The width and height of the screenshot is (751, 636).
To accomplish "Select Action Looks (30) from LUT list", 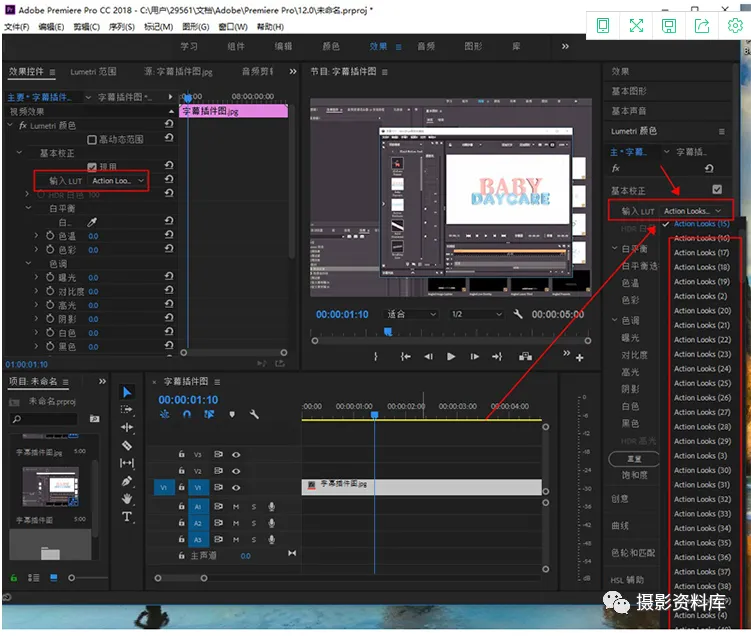I will [x=702, y=470].
